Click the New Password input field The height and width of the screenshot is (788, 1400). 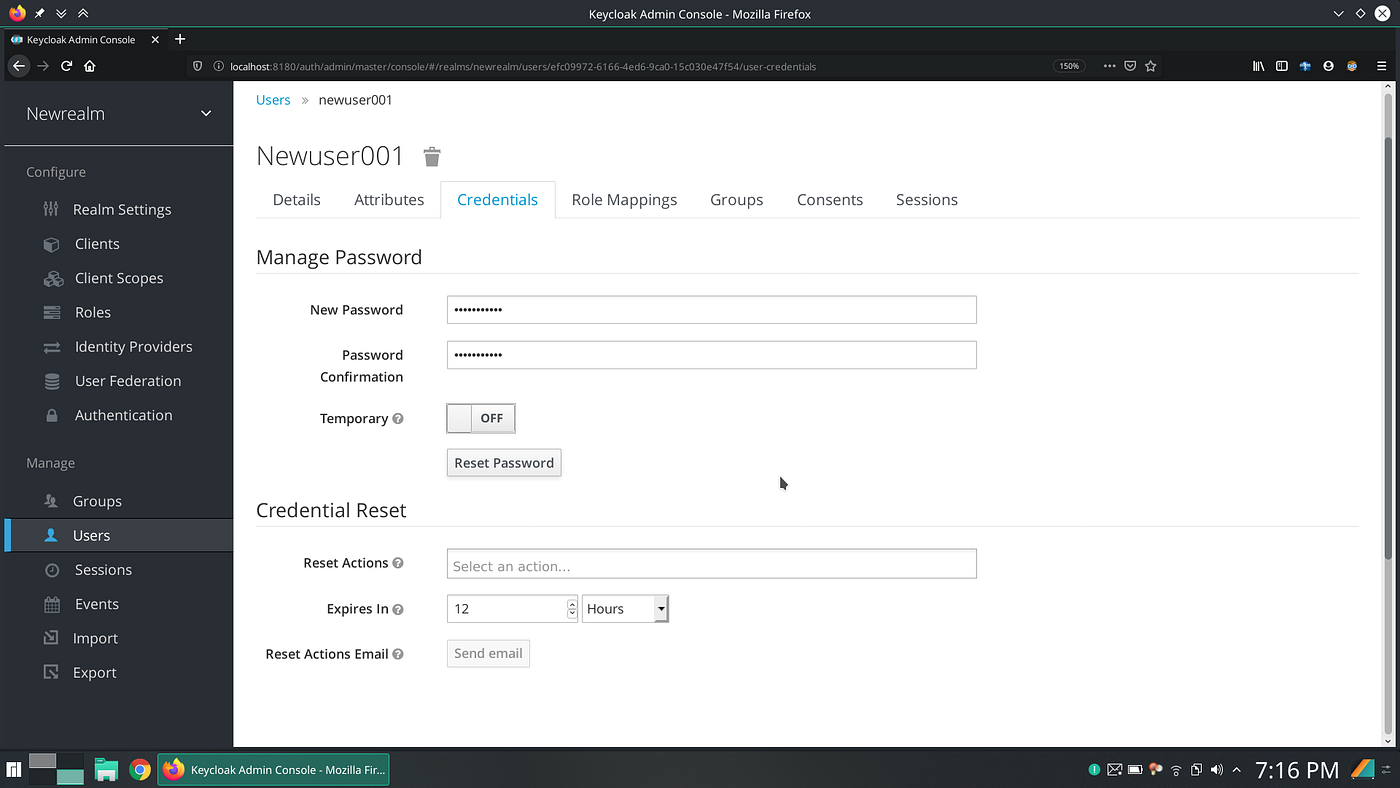711,309
